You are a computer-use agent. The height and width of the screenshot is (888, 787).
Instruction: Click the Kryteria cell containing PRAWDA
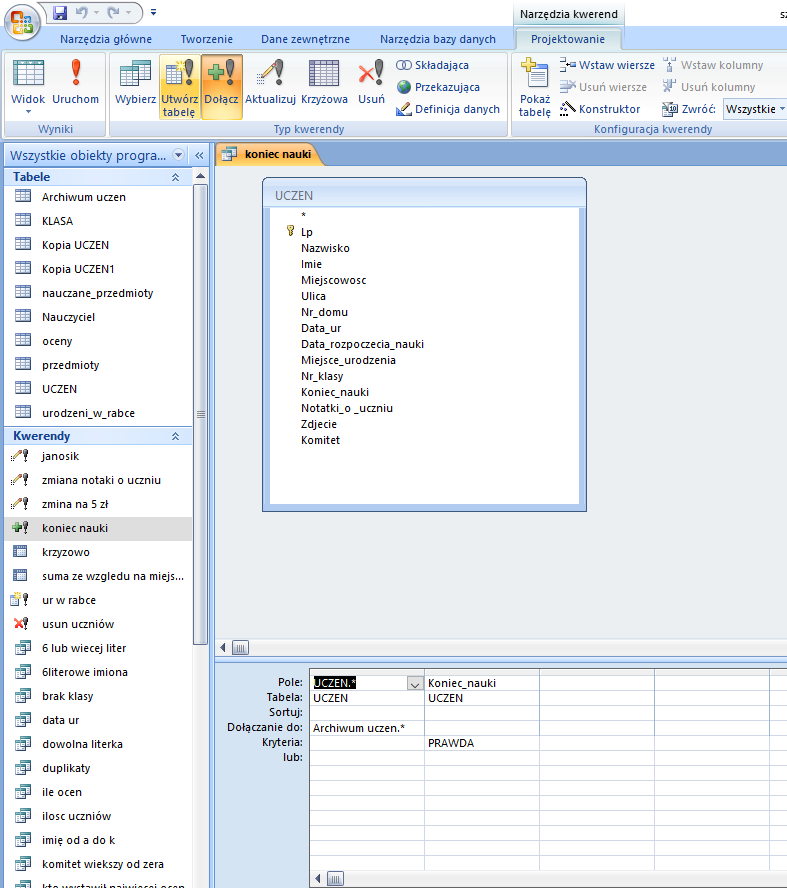pyautogui.click(x=481, y=743)
